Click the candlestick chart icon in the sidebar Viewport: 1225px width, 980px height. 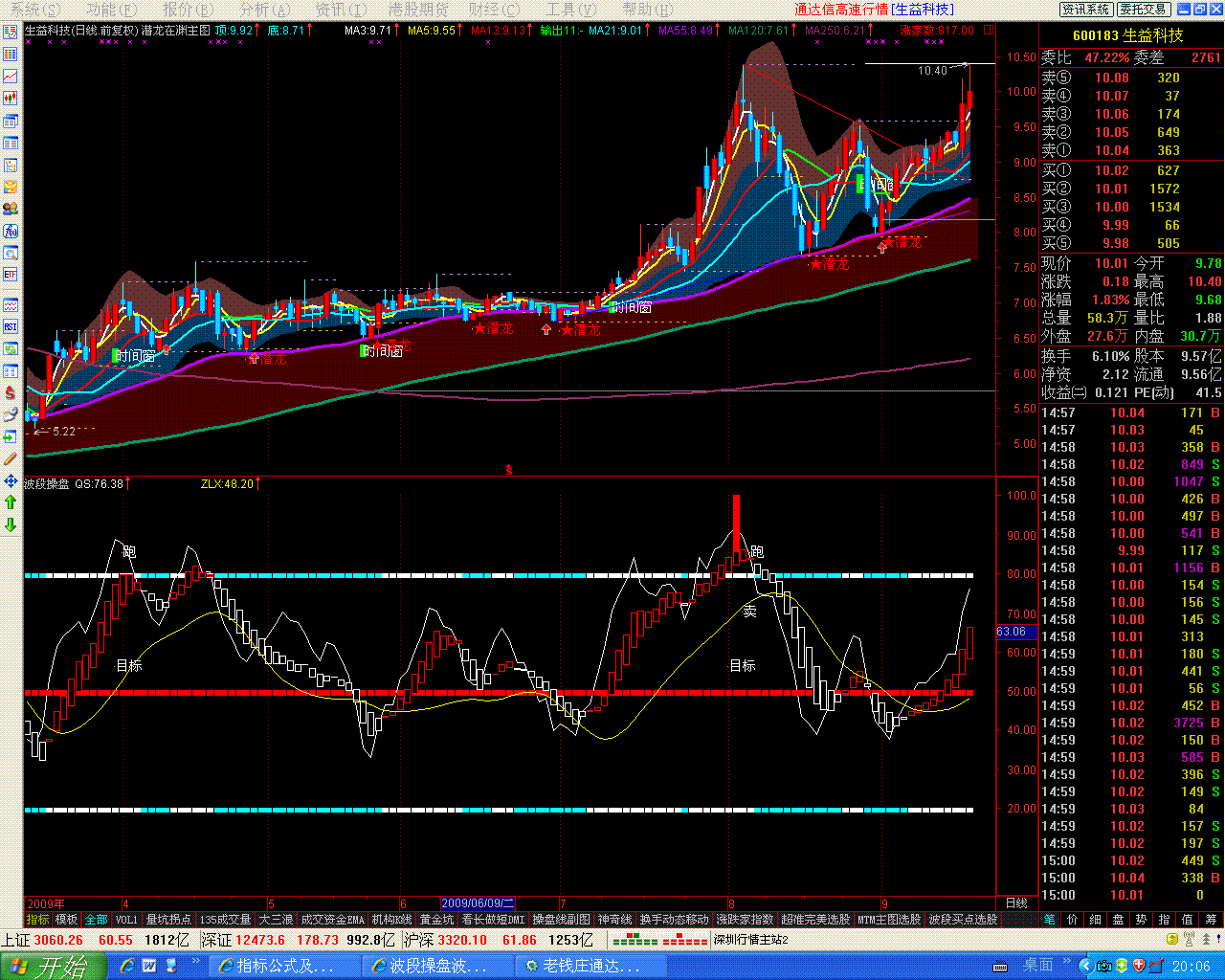point(11,98)
